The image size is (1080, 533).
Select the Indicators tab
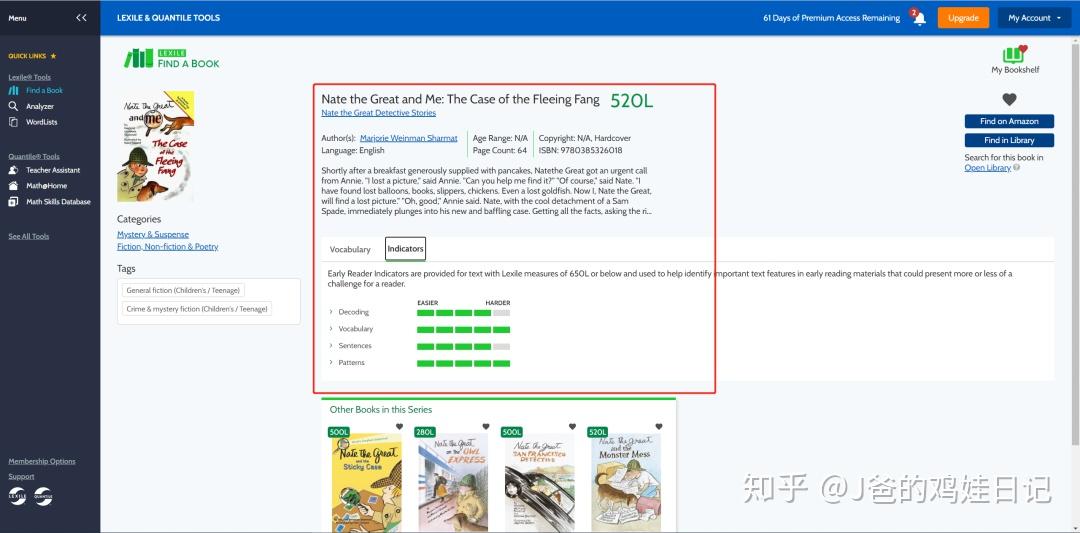pos(405,249)
